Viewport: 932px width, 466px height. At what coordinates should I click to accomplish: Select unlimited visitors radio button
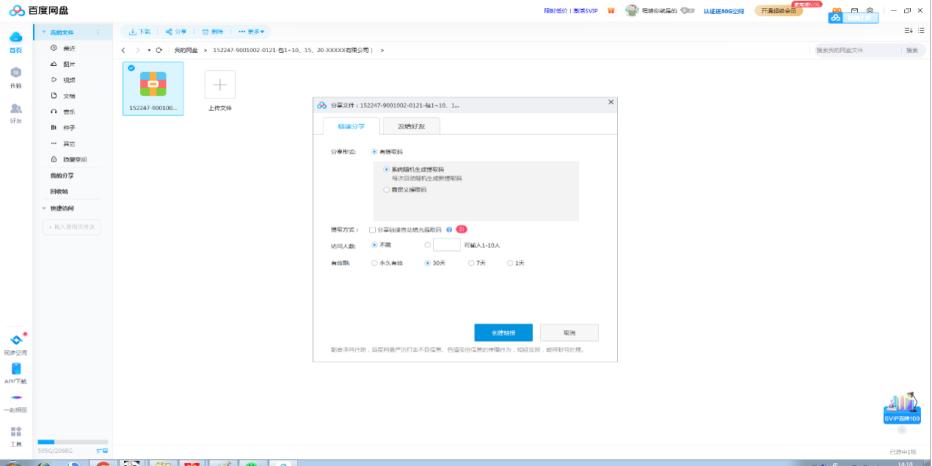[374, 244]
